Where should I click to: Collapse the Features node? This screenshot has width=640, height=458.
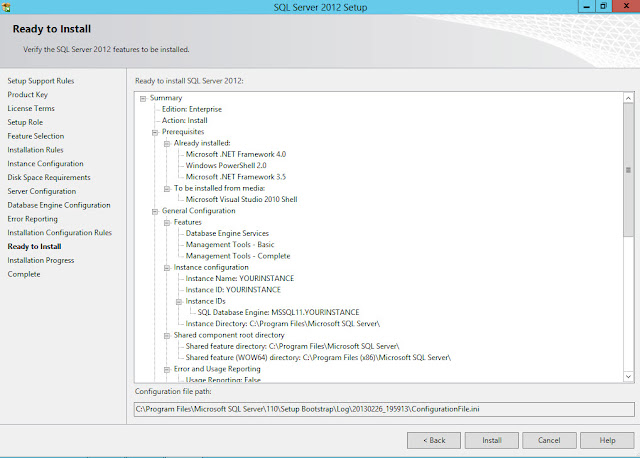coord(167,222)
